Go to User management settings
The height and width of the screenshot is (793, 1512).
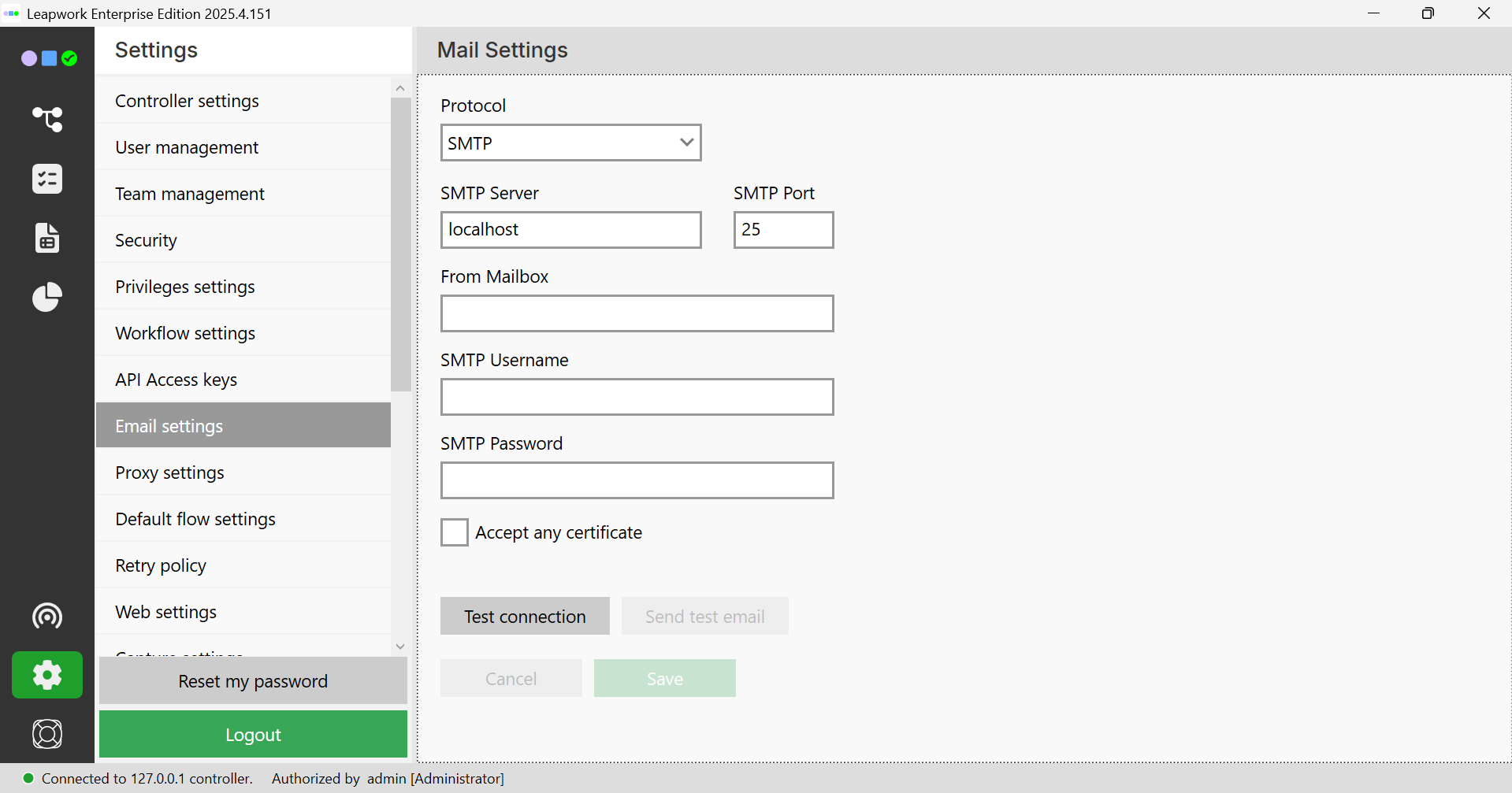243,147
